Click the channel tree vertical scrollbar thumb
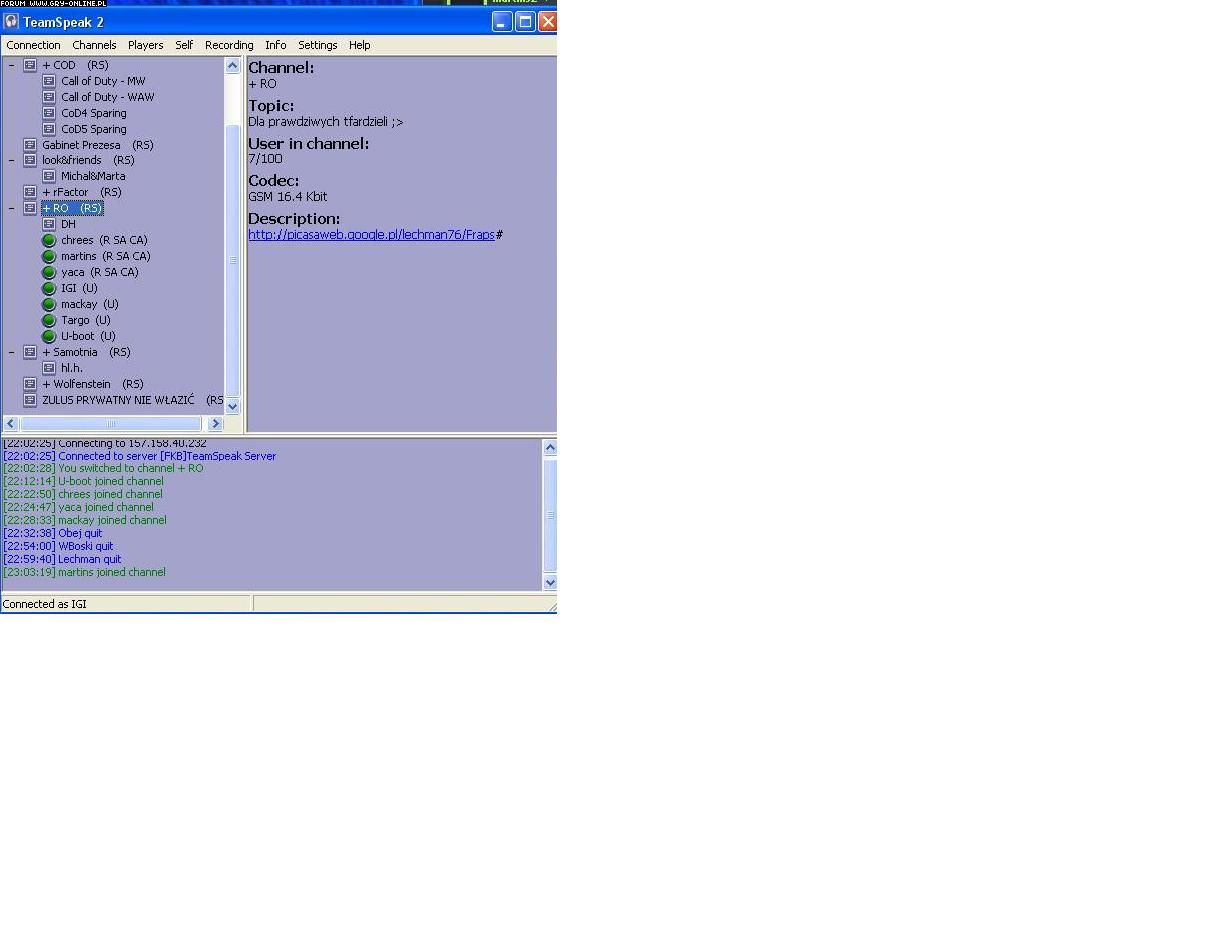This screenshot has width=1218, height=948. (x=233, y=261)
